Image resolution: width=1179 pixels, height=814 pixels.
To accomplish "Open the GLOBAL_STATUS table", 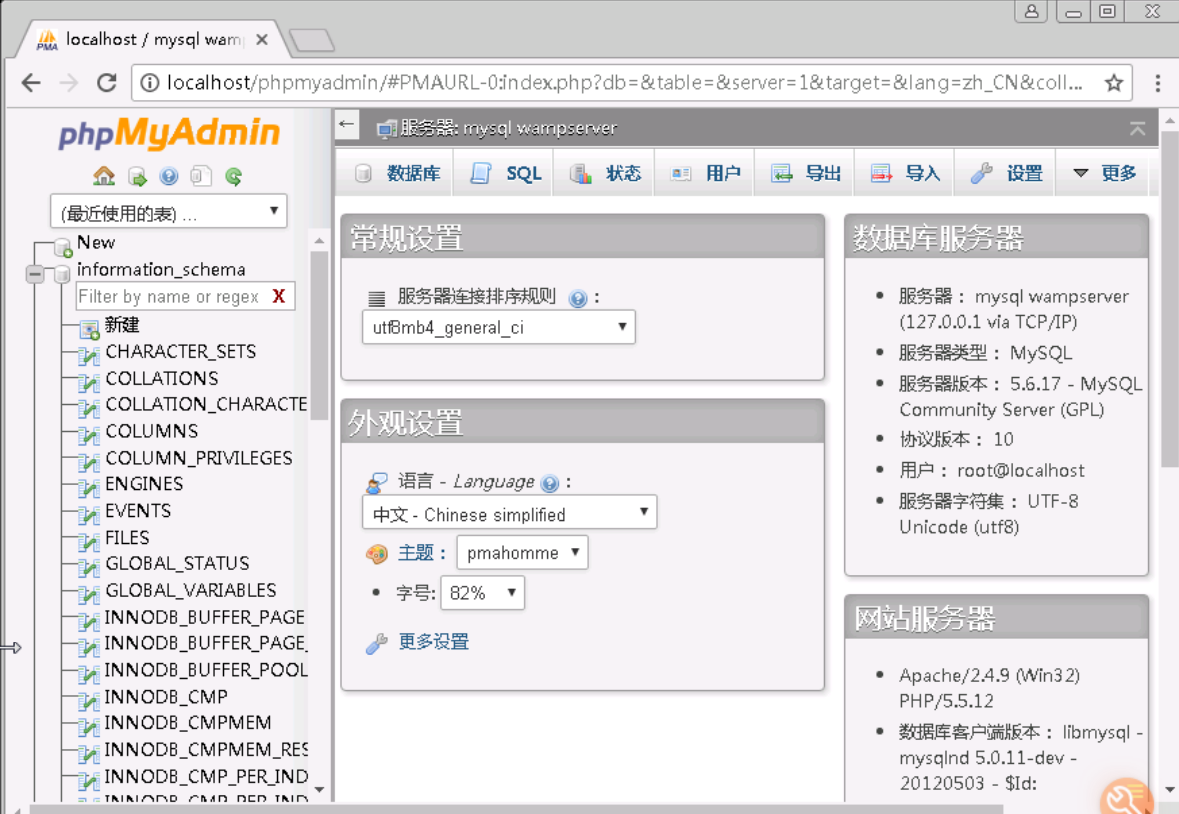I will coord(177,563).
